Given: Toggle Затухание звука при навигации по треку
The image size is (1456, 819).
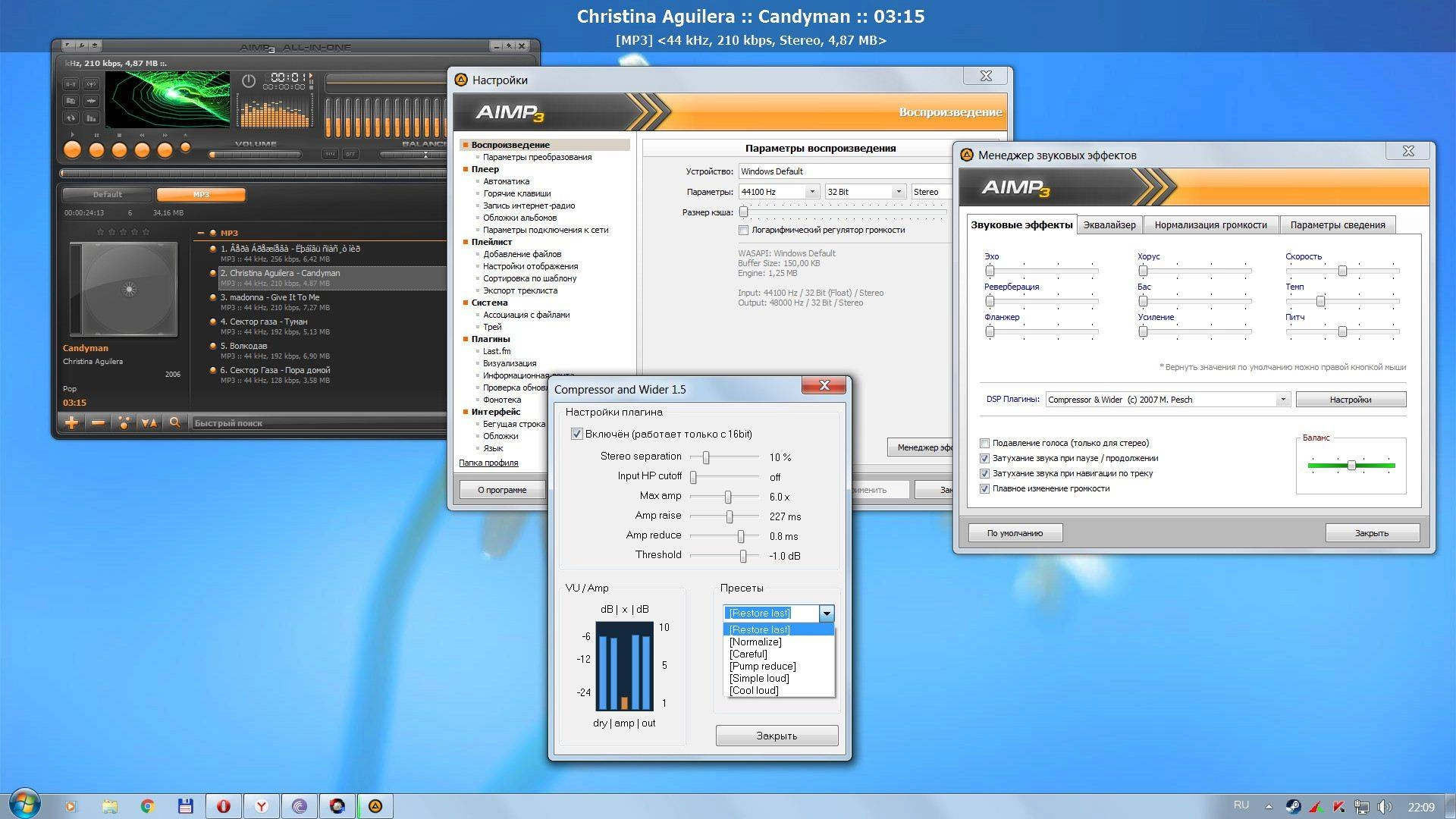Looking at the screenshot, I should pos(984,474).
